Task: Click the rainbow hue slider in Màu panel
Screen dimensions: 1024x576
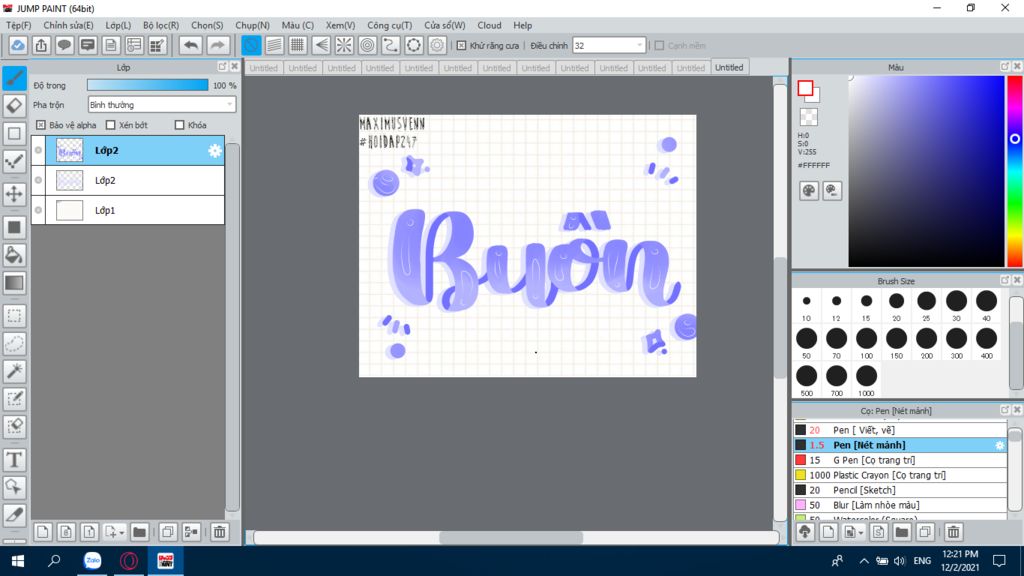Action: click(x=1015, y=171)
